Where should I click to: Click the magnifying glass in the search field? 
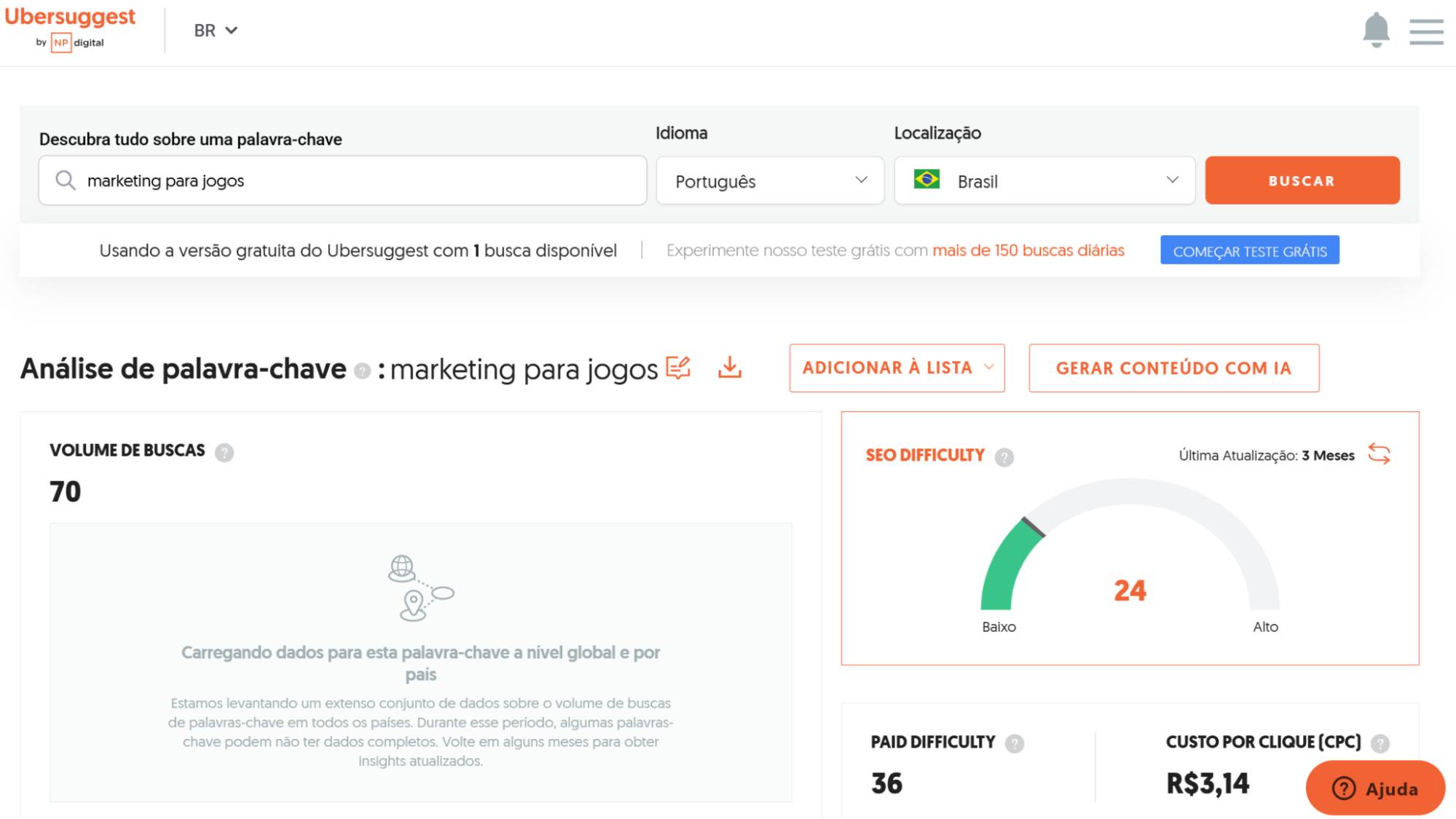coord(65,180)
